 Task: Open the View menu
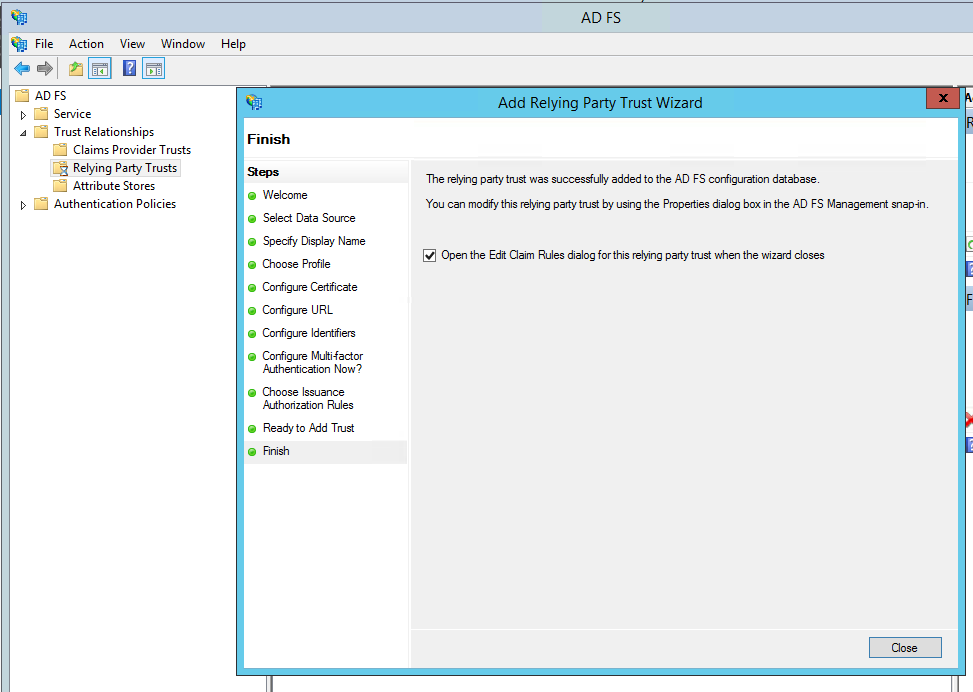coord(132,43)
